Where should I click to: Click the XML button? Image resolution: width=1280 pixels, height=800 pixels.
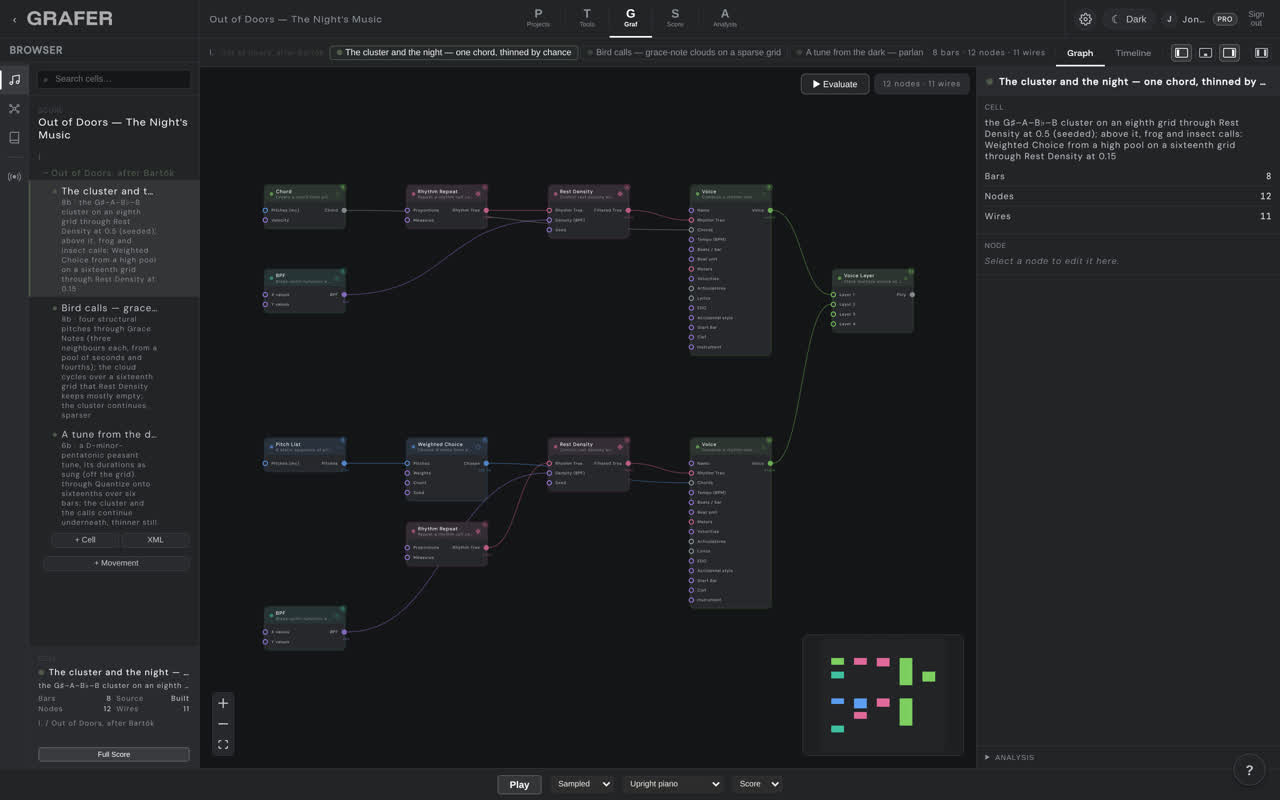[x=155, y=540]
